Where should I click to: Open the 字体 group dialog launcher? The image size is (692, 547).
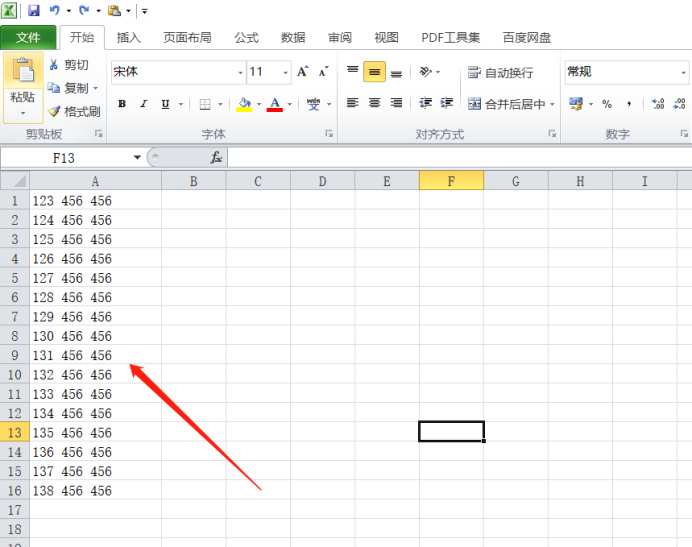329,134
